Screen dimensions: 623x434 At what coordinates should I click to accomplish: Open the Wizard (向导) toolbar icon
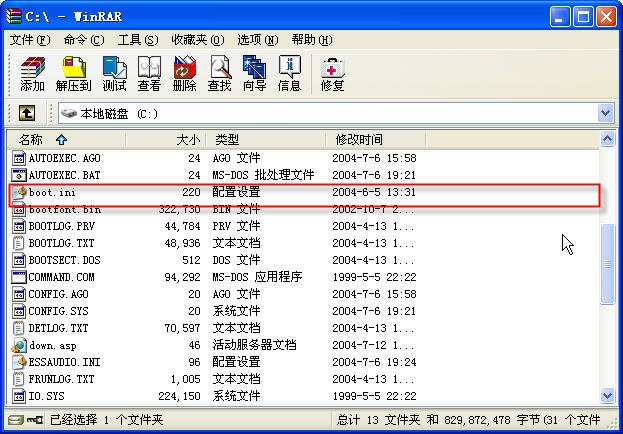tap(254, 74)
